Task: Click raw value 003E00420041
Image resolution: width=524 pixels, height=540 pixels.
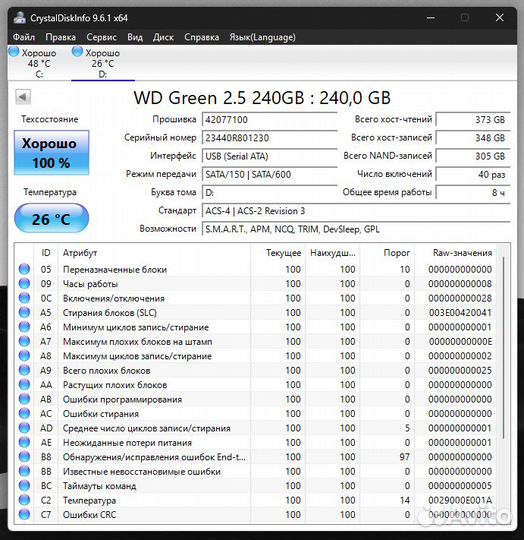Action: (460, 313)
